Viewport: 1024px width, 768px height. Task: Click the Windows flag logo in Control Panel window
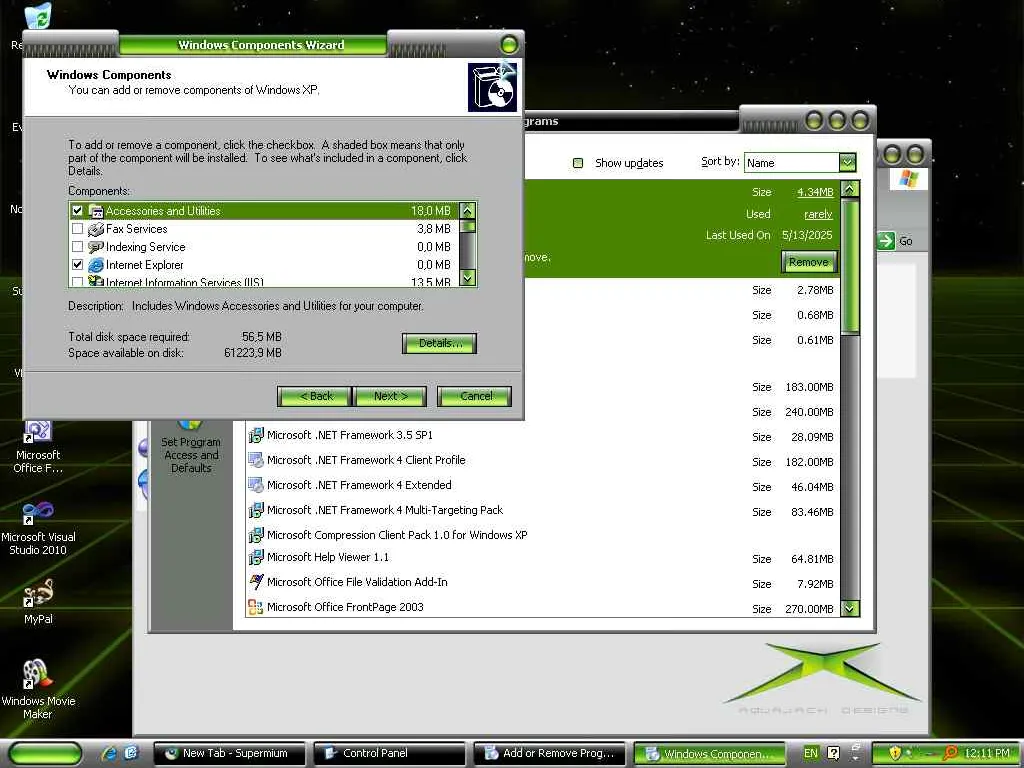pyautogui.click(x=908, y=178)
